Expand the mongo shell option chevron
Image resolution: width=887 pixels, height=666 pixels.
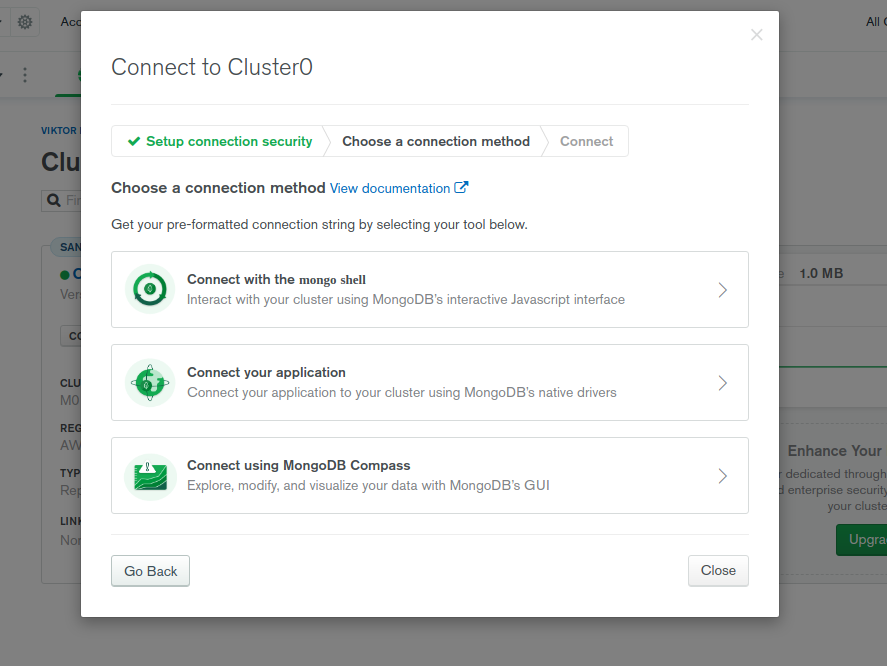(x=722, y=290)
